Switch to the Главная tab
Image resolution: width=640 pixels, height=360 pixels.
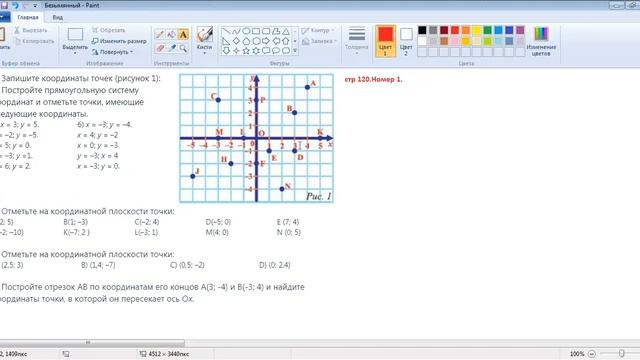(x=28, y=18)
